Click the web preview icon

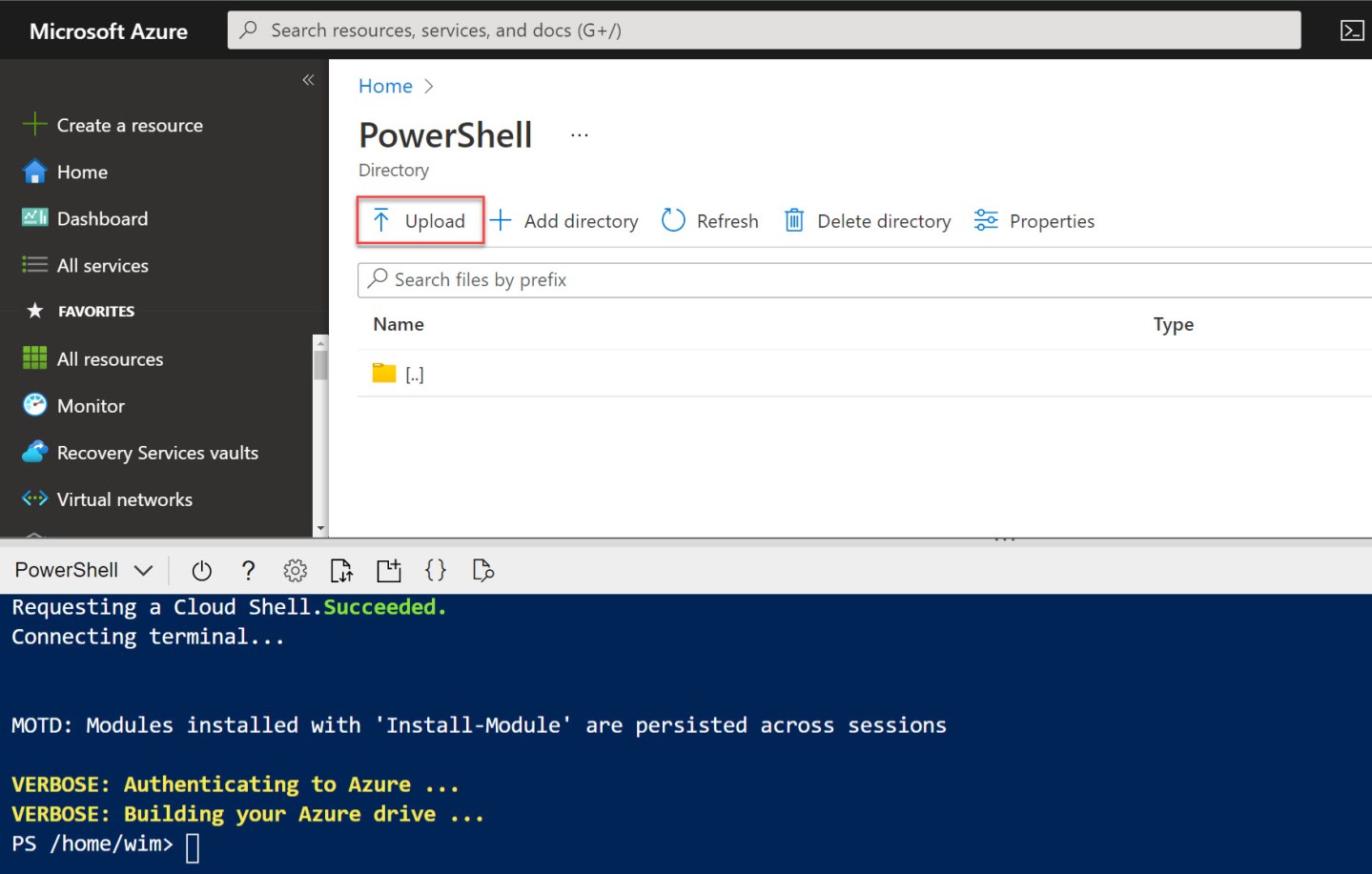pyautogui.click(x=482, y=570)
